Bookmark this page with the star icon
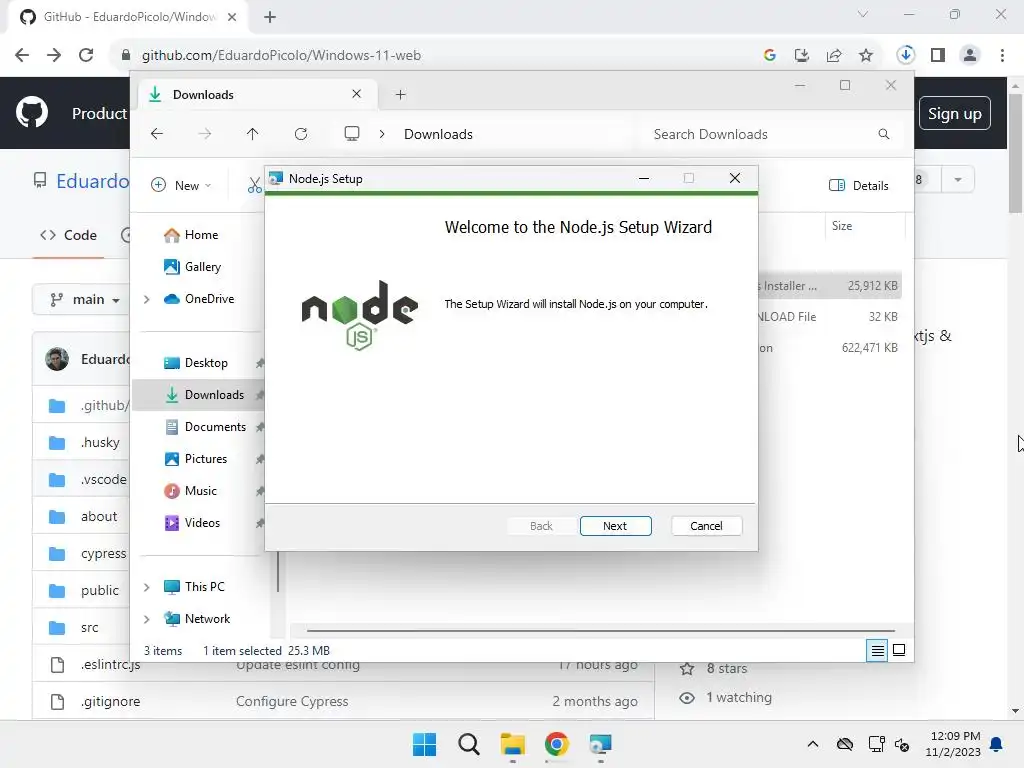Image resolution: width=1024 pixels, height=768 pixels. pyautogui.click(x=865, y=55)
